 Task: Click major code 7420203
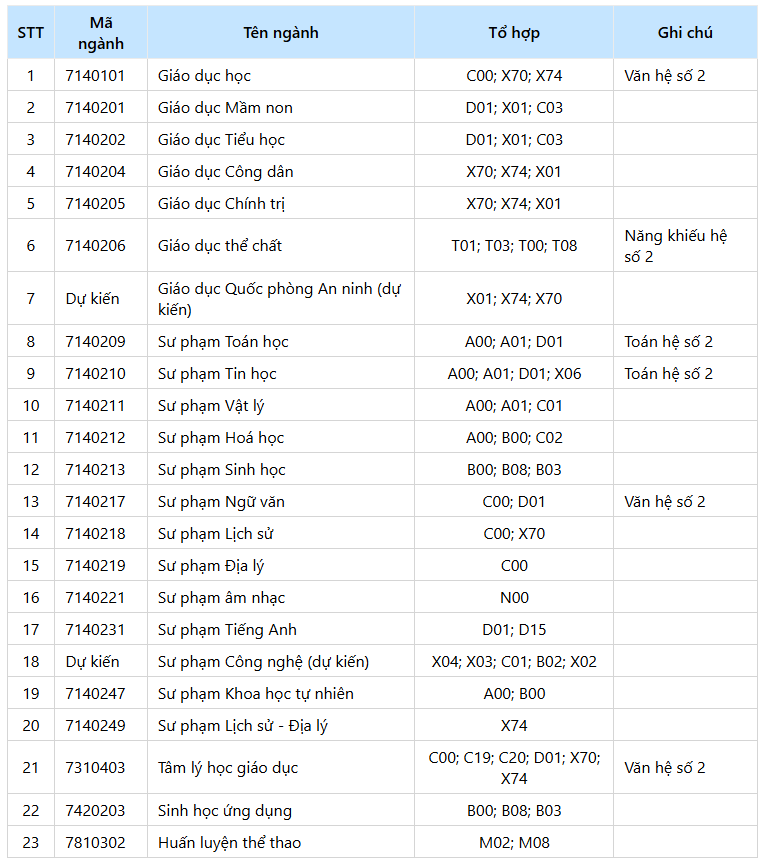(96, 811)
